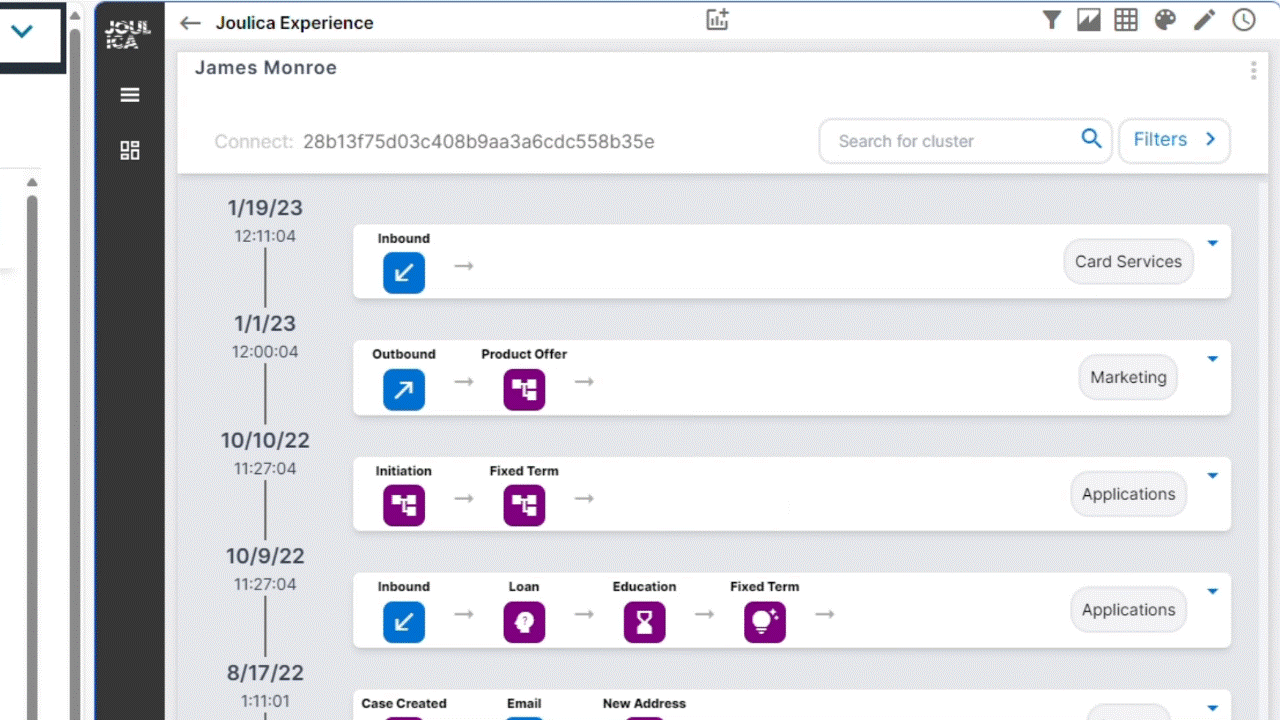1280x720 pixels.
Task: Click the back arrow beside Joulica Experience
Action: [x=190, y=23]
